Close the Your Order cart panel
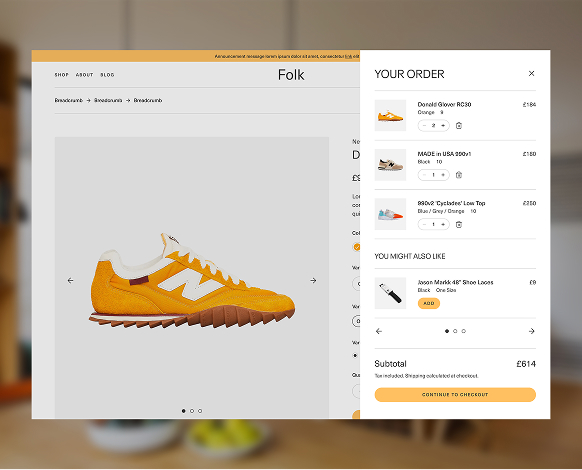This screenshot has width=582, height=470. pyautogui.click(x=531, y=74)
